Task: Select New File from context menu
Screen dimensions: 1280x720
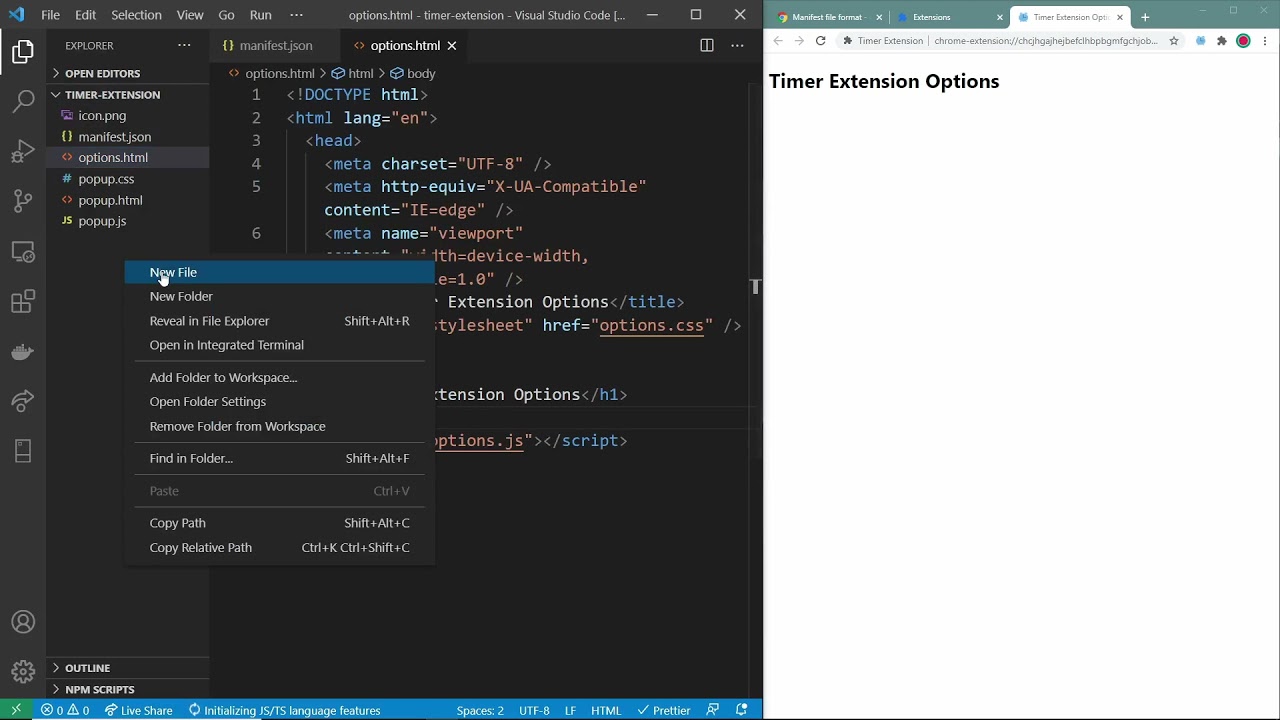Action: [x=279, y=272]
